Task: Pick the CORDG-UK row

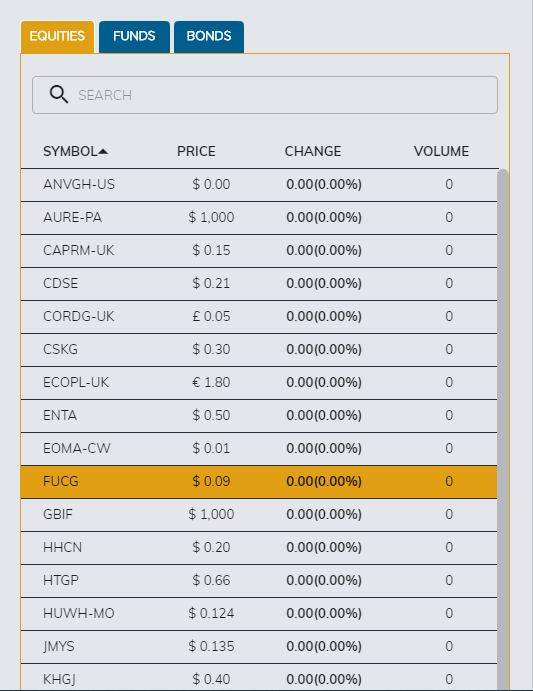Action: point(259,317)
